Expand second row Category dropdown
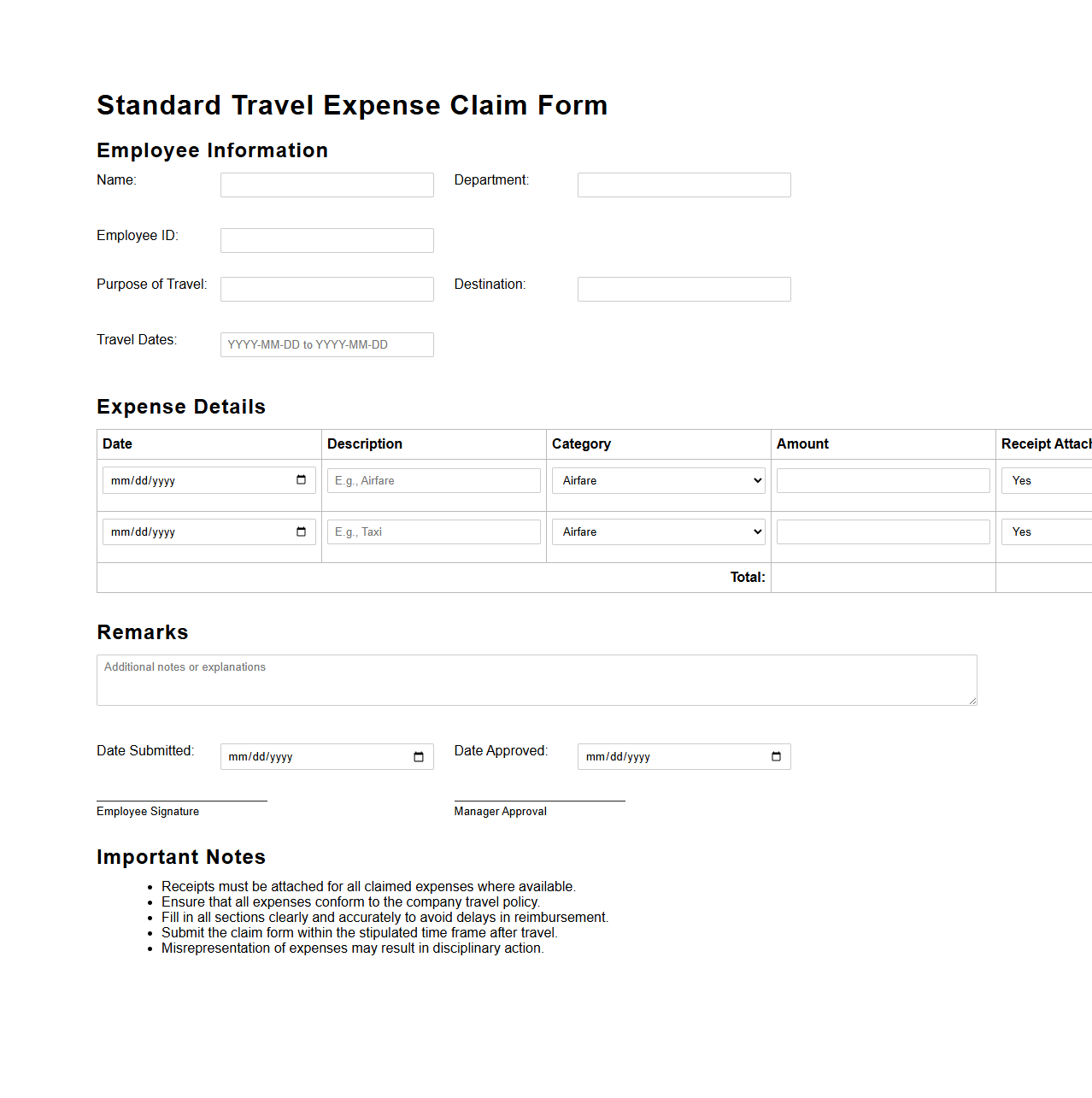Screen dimensions: 1092x1098 658,531
